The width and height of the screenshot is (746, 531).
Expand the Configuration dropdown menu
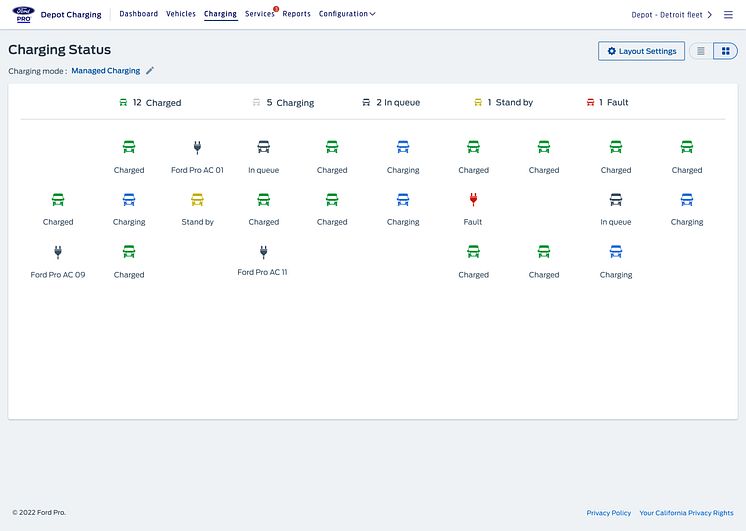pyautogui.click(x=347, y=14)
